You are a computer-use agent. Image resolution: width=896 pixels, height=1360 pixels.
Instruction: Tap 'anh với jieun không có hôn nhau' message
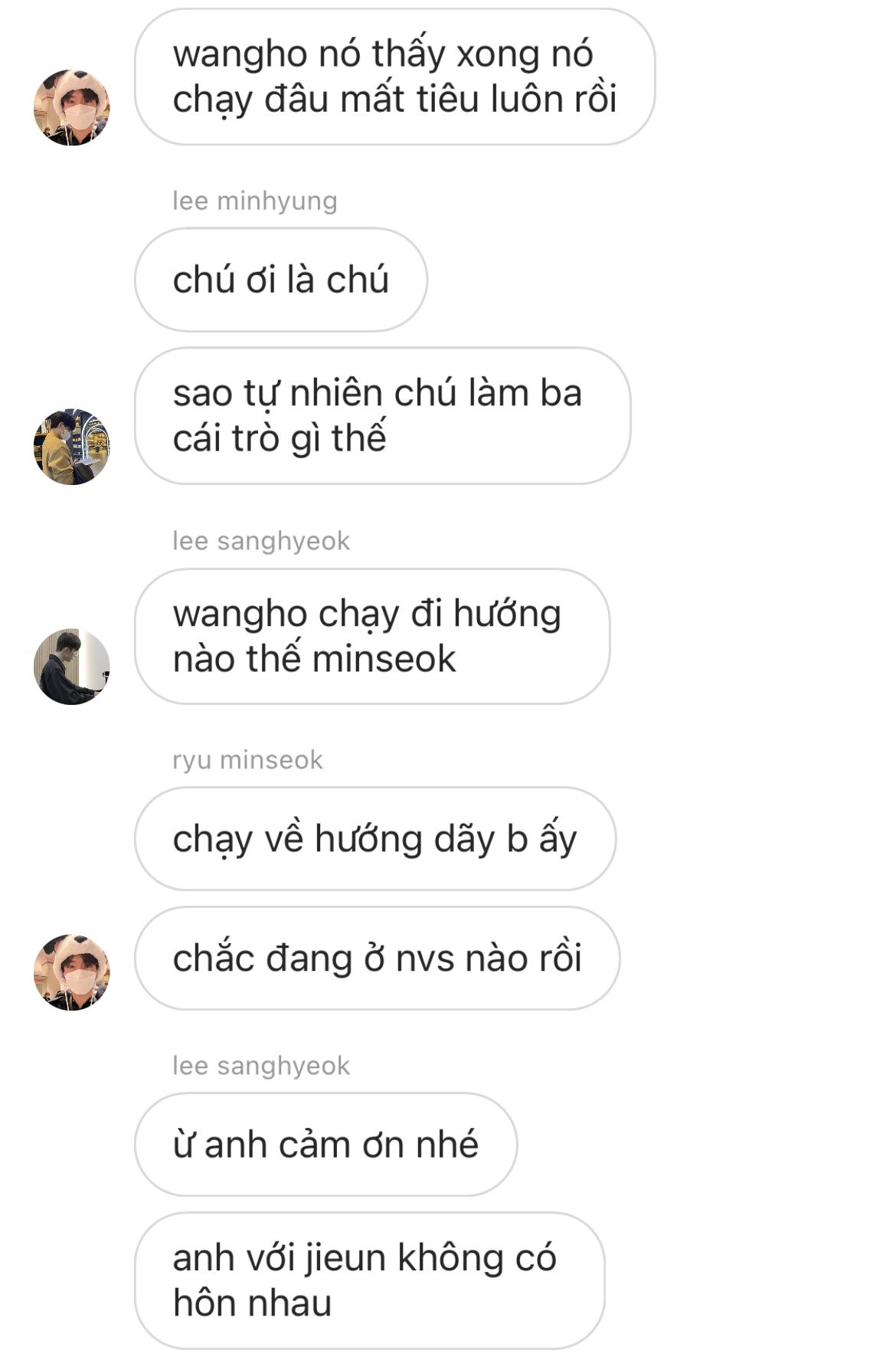point(370,1280)
